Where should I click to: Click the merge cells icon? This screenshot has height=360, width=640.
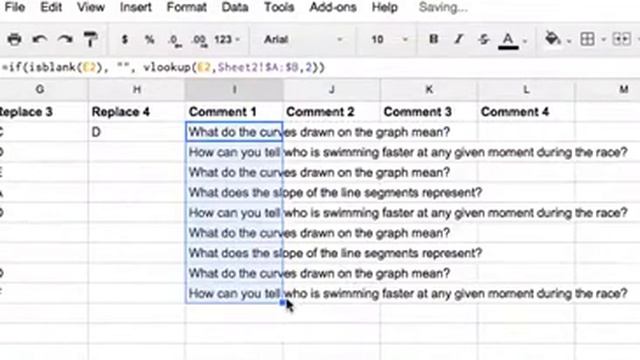(x=621, y=39)
